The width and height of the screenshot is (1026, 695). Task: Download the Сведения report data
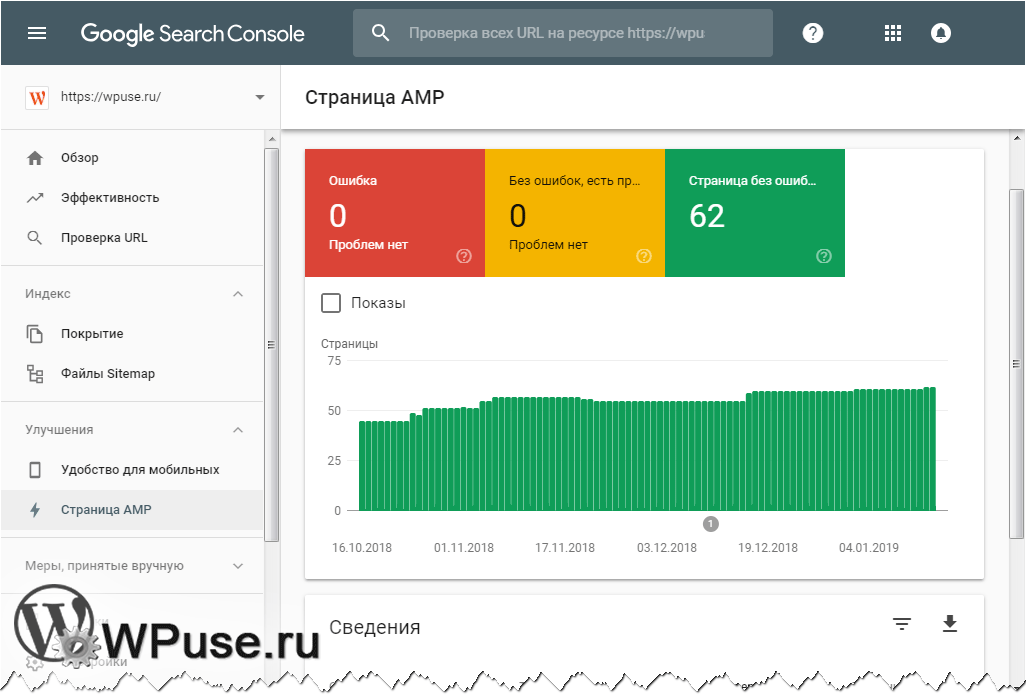click(949, 624)
